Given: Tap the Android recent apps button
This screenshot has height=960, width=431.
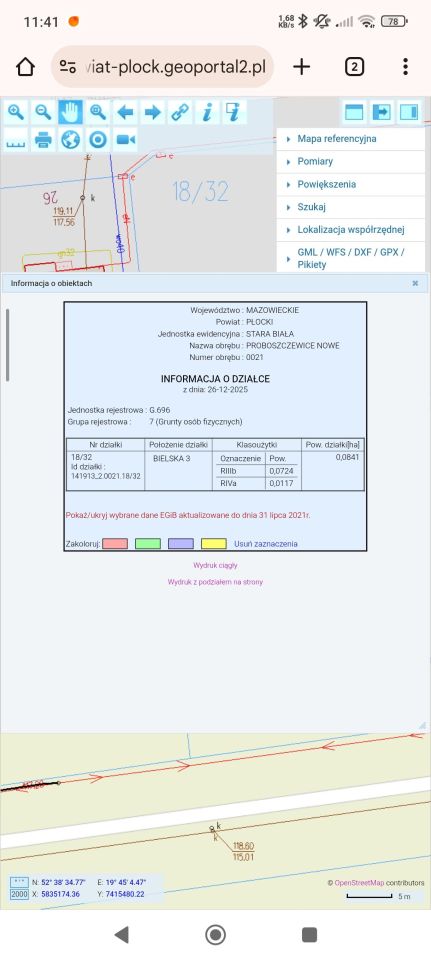Looking at the screenshot, I should click(x=310, y=934).
